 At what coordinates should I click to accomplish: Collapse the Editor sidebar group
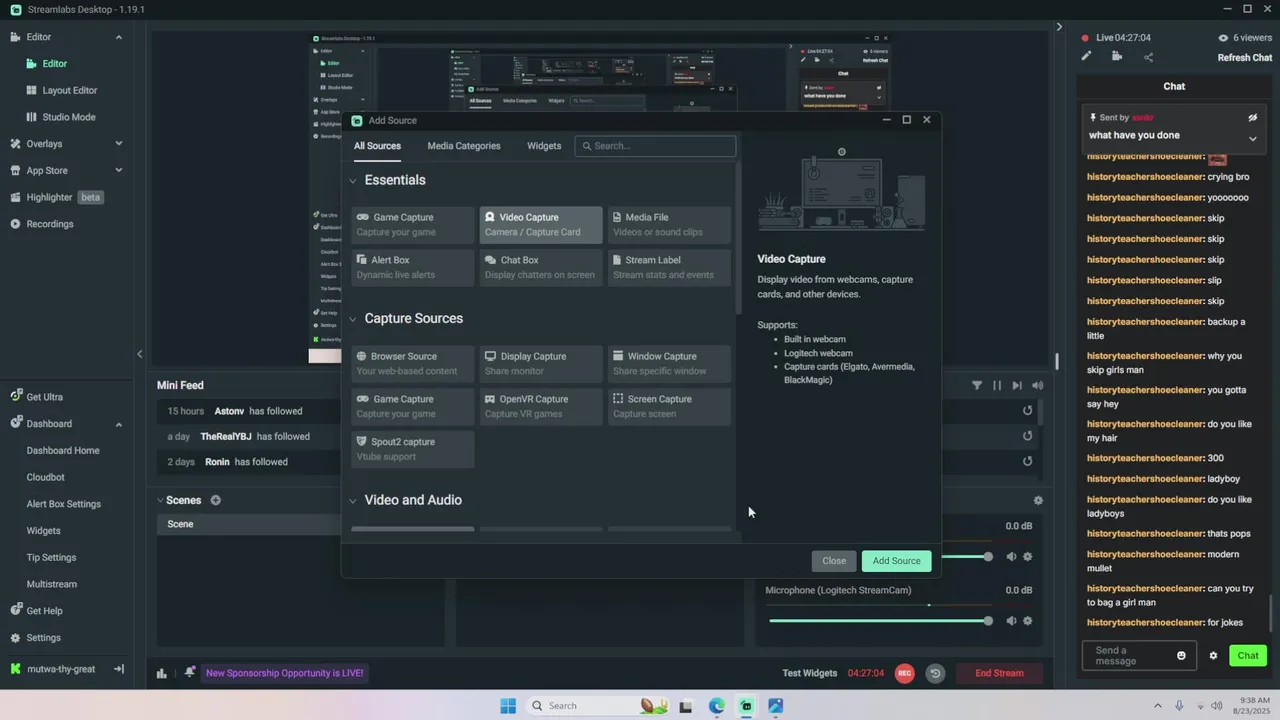118,37
